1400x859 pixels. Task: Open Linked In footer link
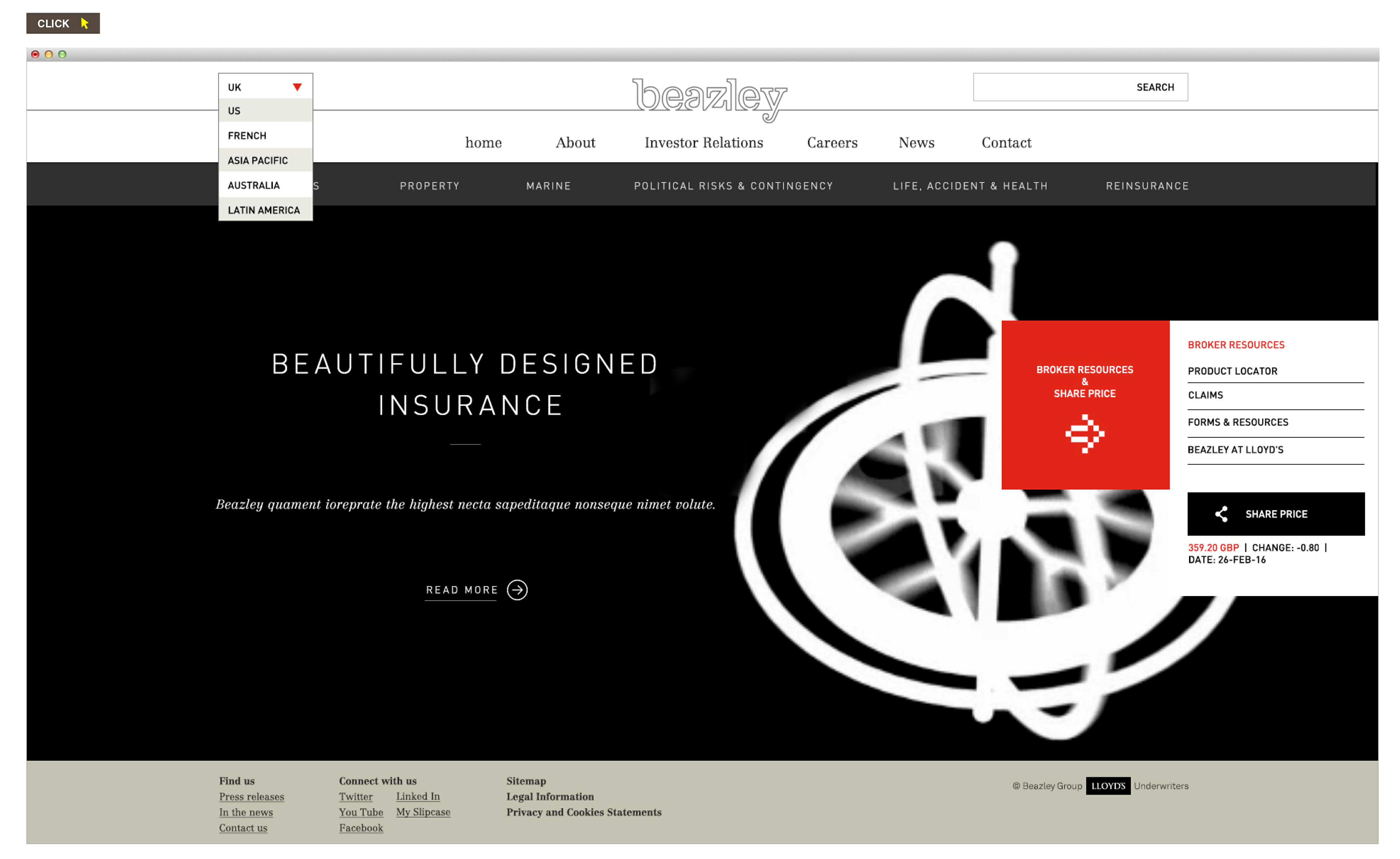(418, 796)
